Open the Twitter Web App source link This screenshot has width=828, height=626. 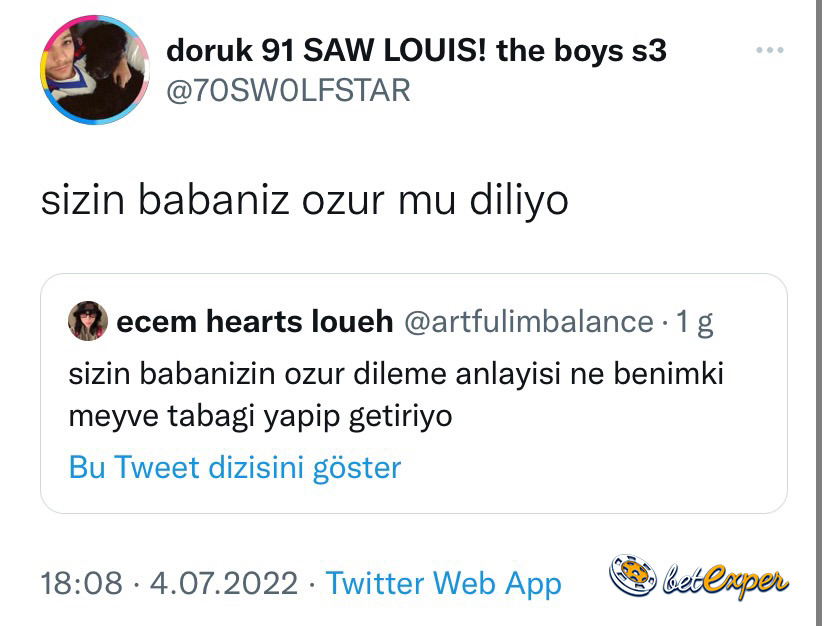click(x=444, y=584)
